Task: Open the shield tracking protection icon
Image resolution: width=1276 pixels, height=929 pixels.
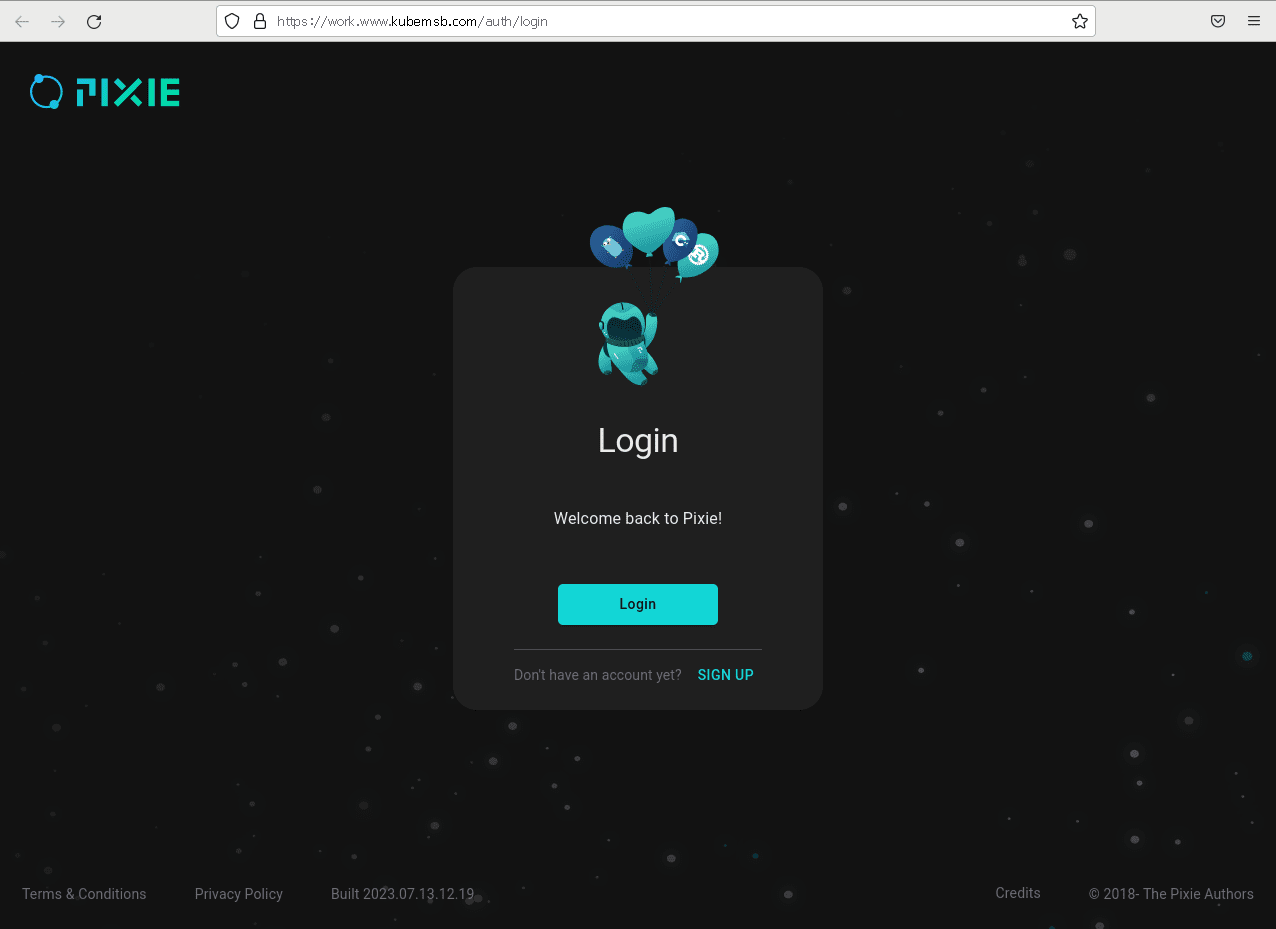Action: point(233,21)
